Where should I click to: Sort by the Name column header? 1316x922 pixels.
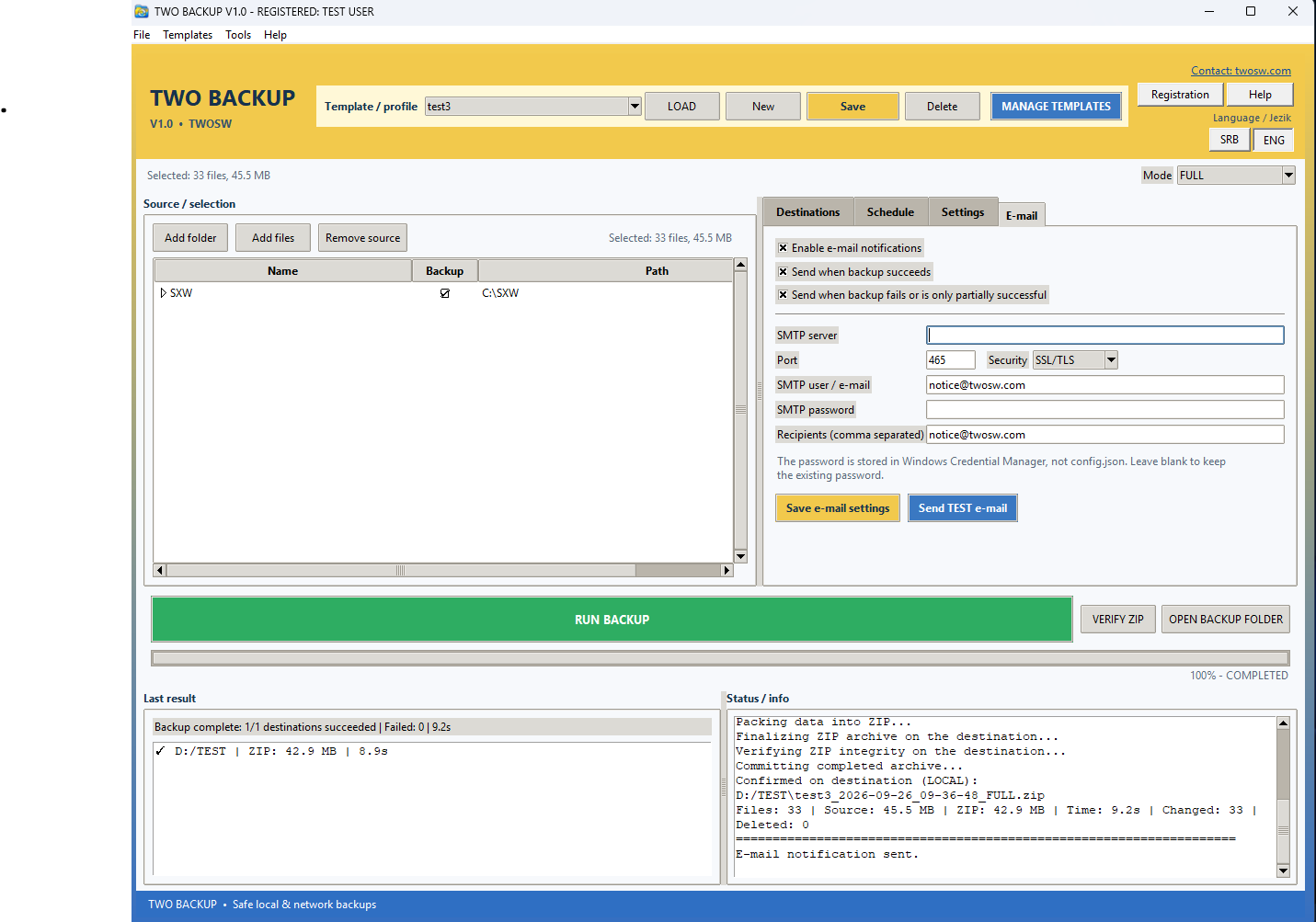(283, 271)
